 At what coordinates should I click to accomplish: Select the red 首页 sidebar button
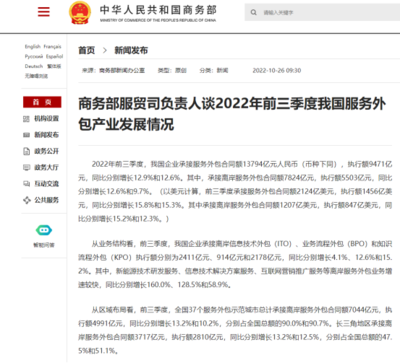(42, 102)
